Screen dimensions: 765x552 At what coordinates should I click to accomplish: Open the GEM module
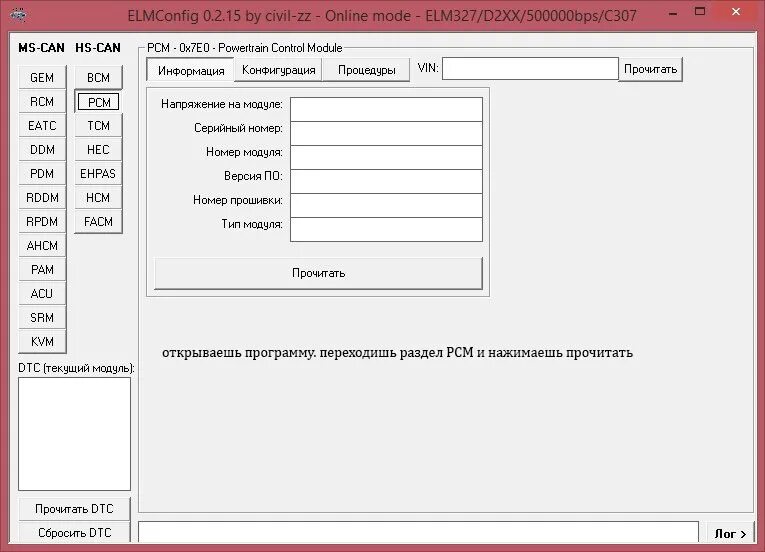click(42, 78)
